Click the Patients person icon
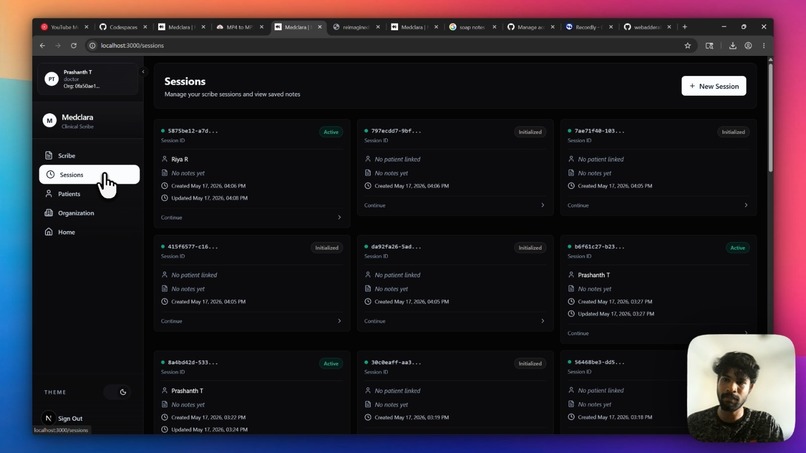806x453 pixels. point(49,194)
